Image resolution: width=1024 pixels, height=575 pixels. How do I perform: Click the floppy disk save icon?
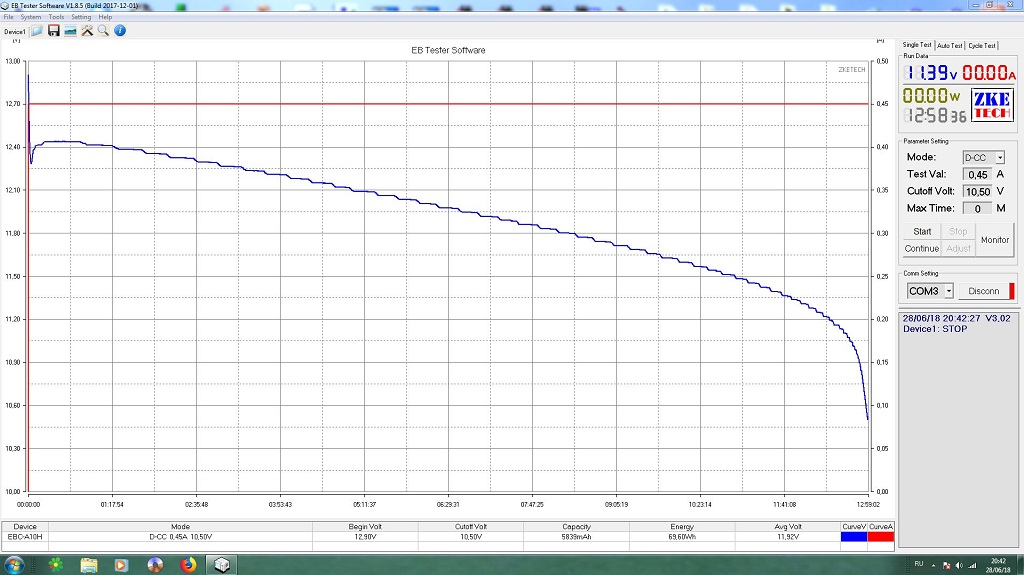[x=54, y=31]
